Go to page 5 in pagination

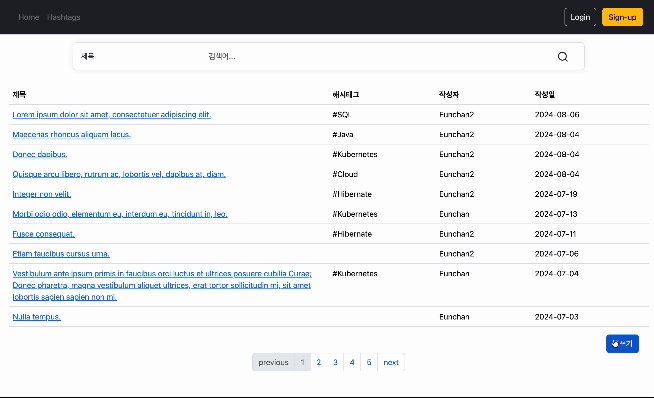[x=369, y=362]
